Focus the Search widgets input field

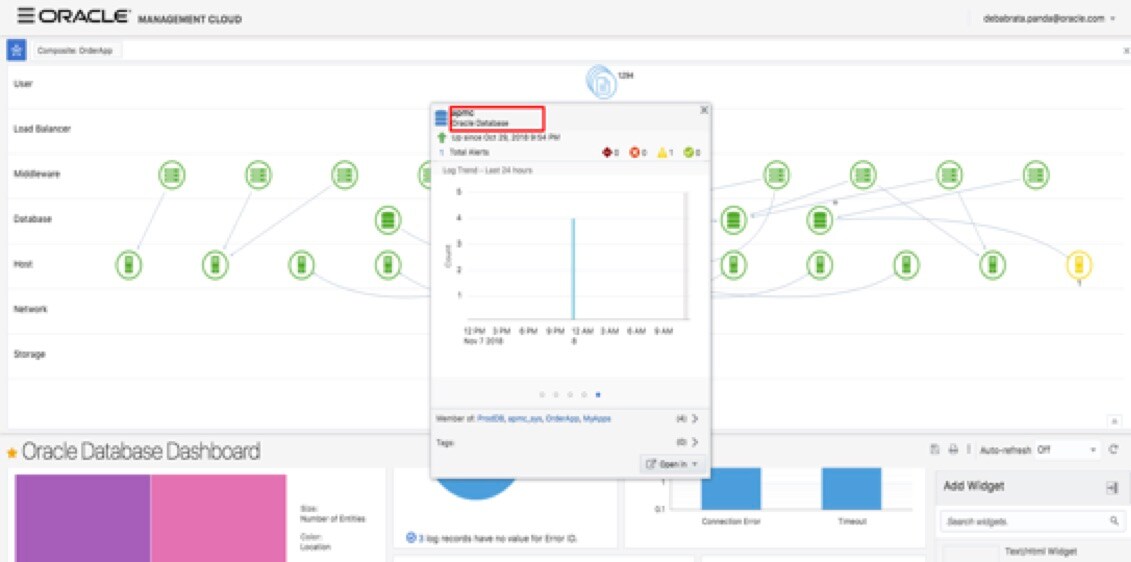point(1024,520)
